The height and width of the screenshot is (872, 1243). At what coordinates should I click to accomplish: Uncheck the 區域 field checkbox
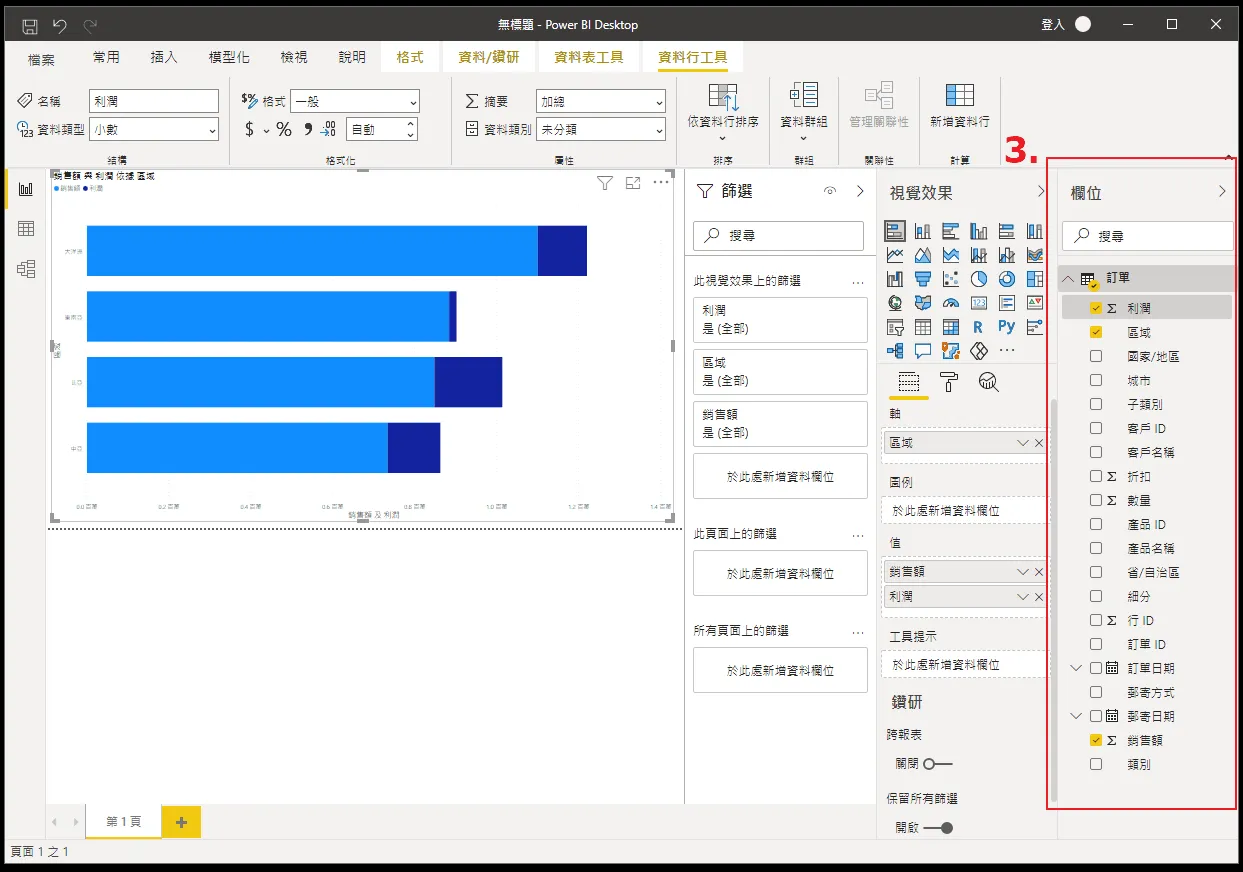pos(1096,332)
